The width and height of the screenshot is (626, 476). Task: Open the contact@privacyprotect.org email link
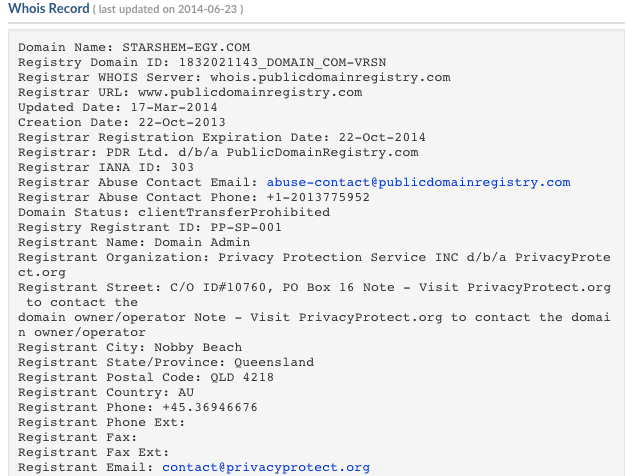[x=266, y=467]
